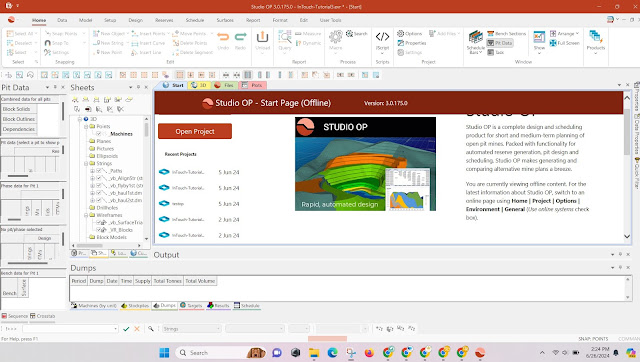The height and width of the screenshot is (362, 640).
Task: Toggle the Pit Data window button
Action: pyautogui.click(x=500, y=43)
